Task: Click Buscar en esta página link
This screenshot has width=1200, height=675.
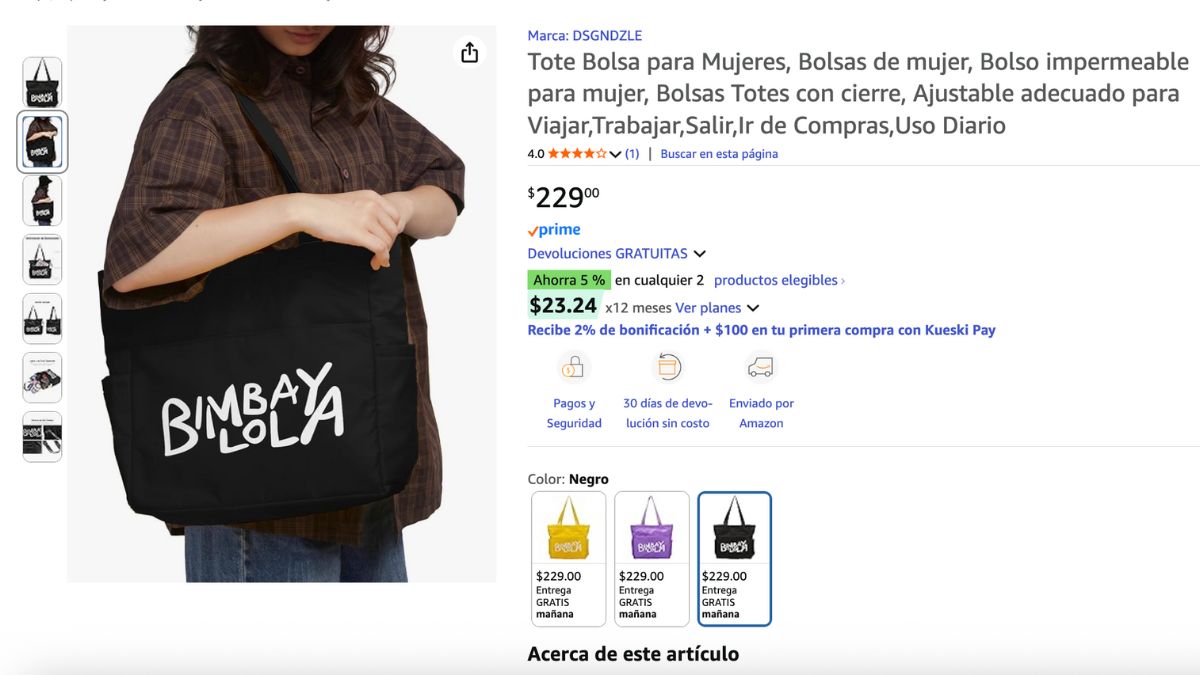Action: pyautogui.click(x=719, y=154)
